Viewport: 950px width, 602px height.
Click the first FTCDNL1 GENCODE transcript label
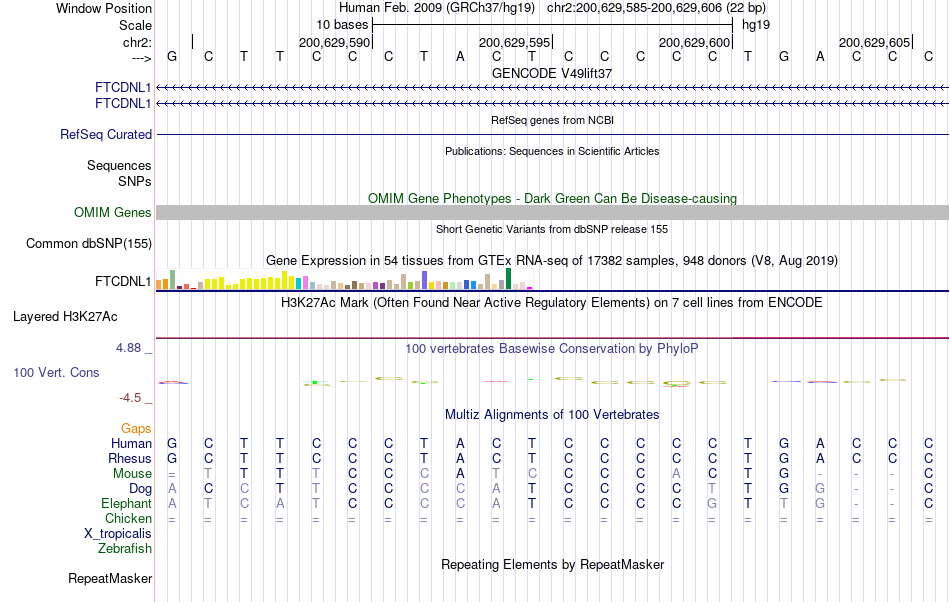click(123, 88)
